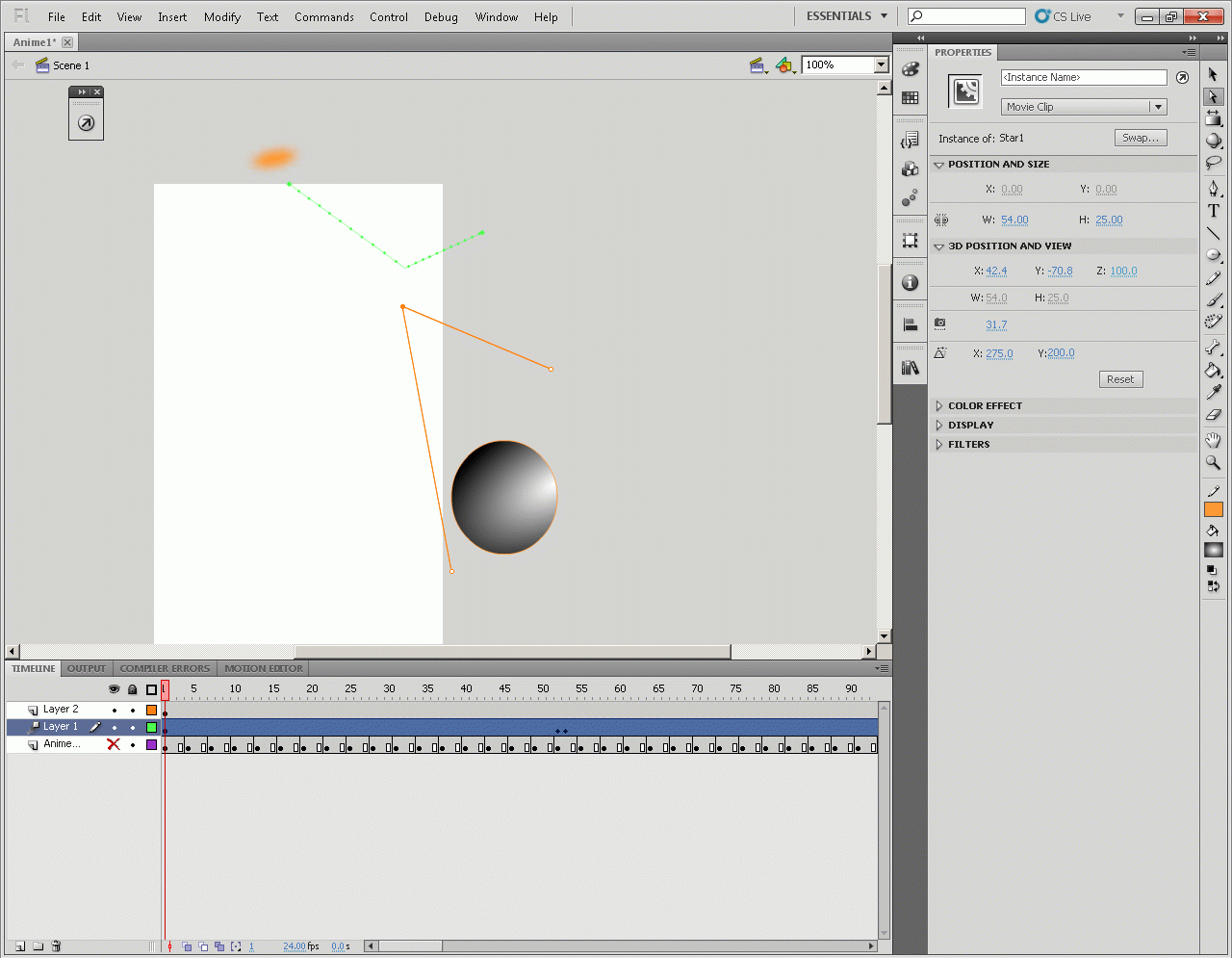The width and height of the screenshot is (1232, 958).
Task: Select the Zoom magnifier tool
Action: [1213, 463]
